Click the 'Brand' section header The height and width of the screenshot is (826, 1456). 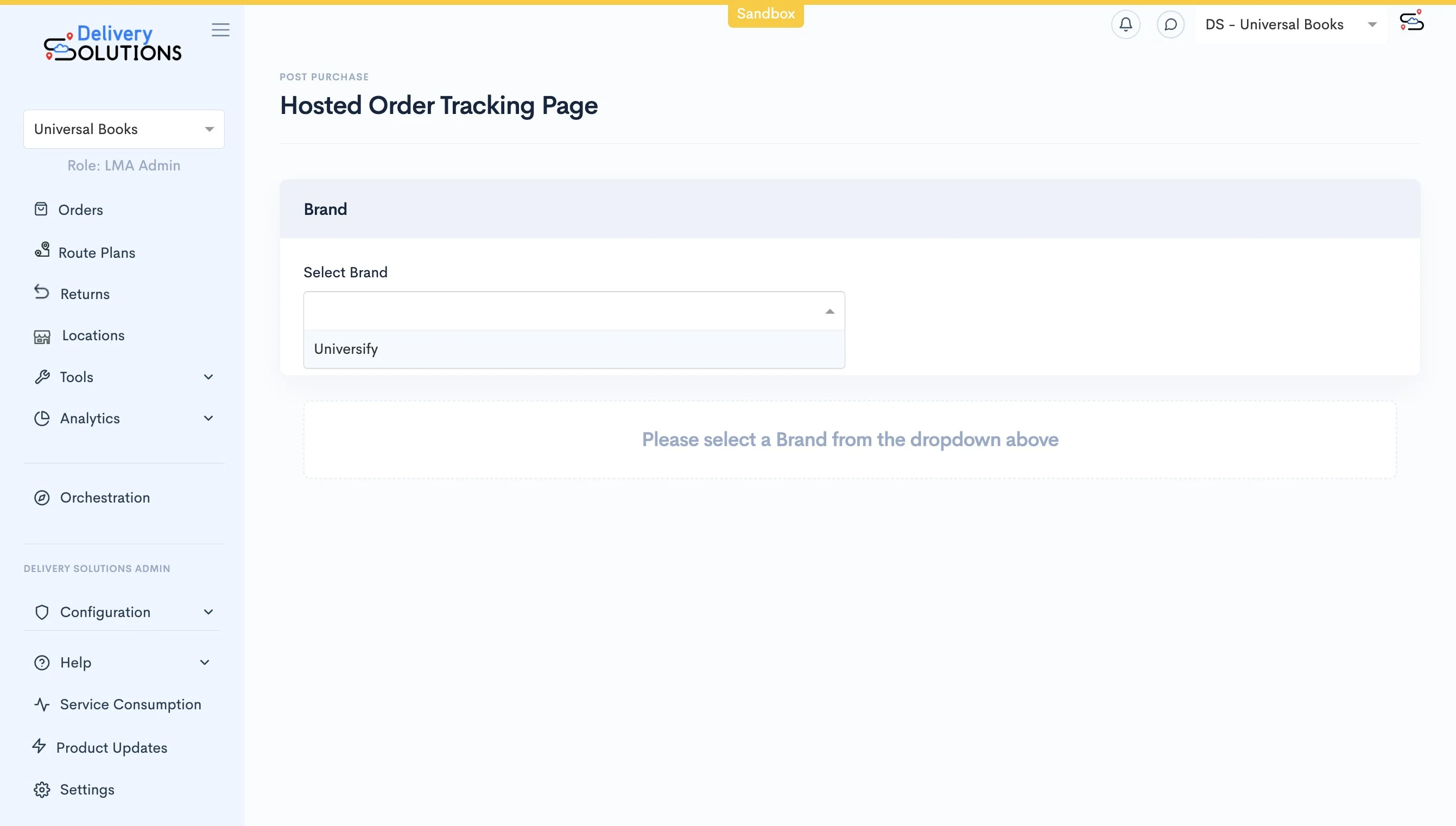325,209
